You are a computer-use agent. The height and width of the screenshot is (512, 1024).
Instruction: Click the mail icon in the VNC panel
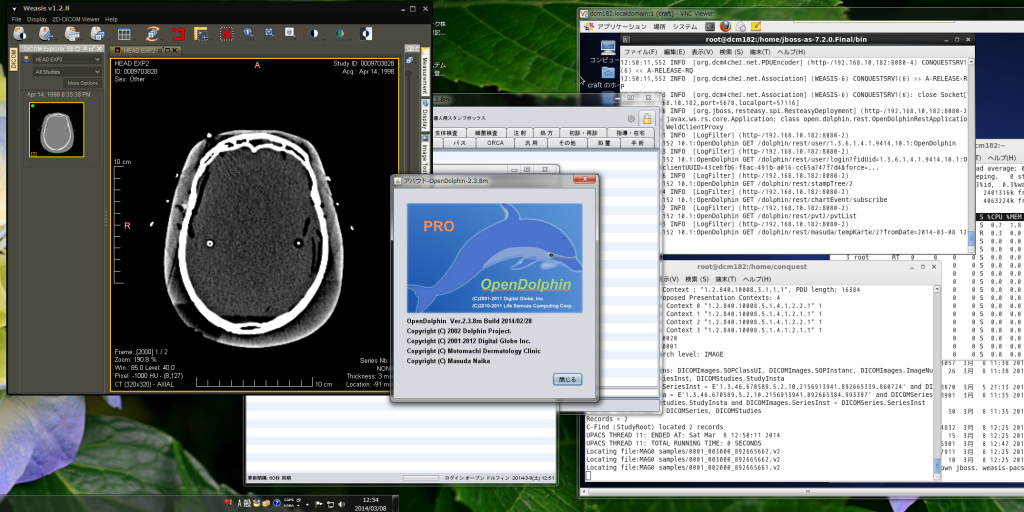741,27
